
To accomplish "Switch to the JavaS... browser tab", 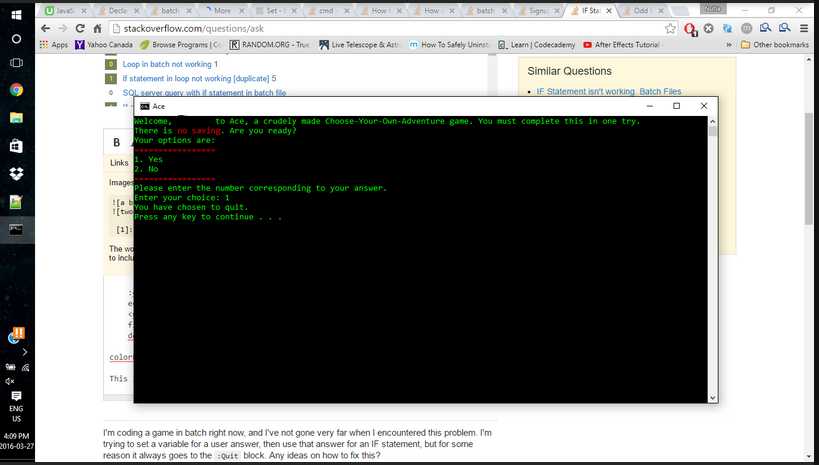I will click(63, 10).
